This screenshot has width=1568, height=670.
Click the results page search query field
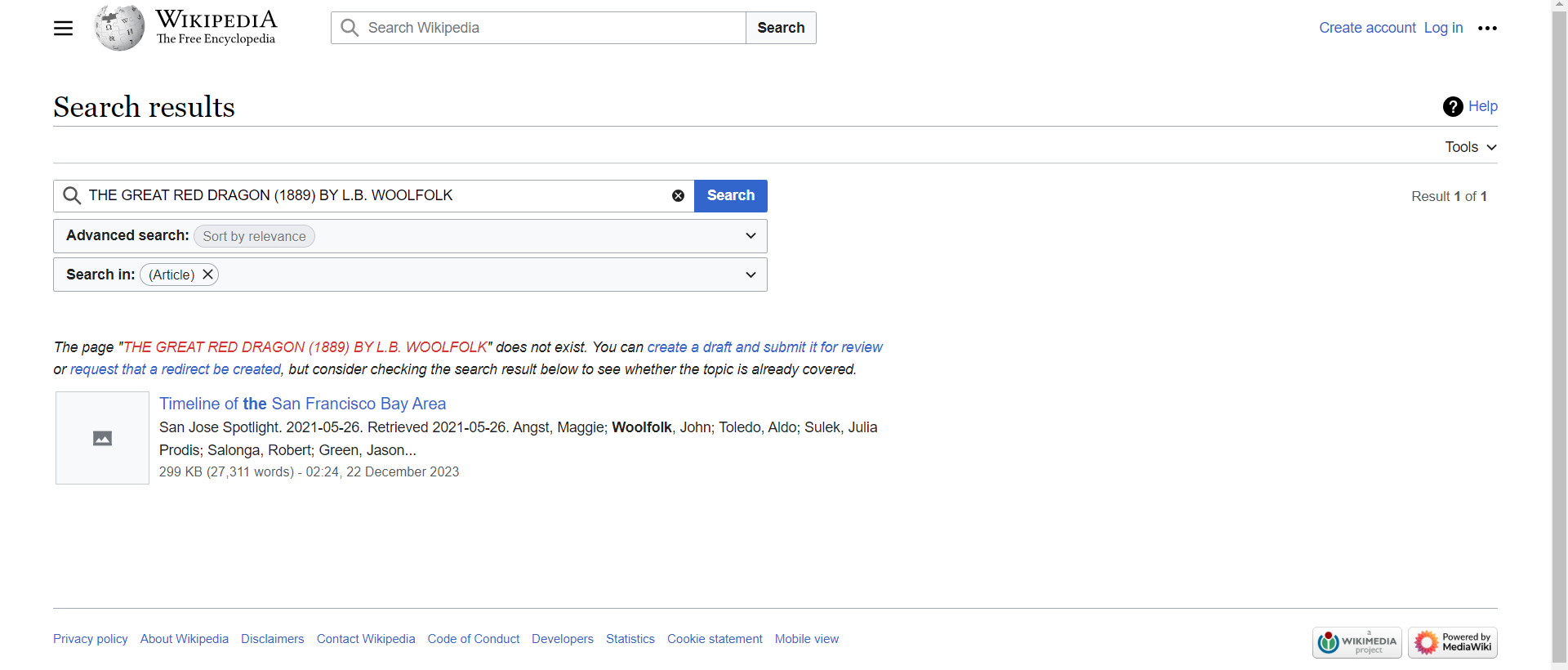pyautogui.click(x=376, y=196)
